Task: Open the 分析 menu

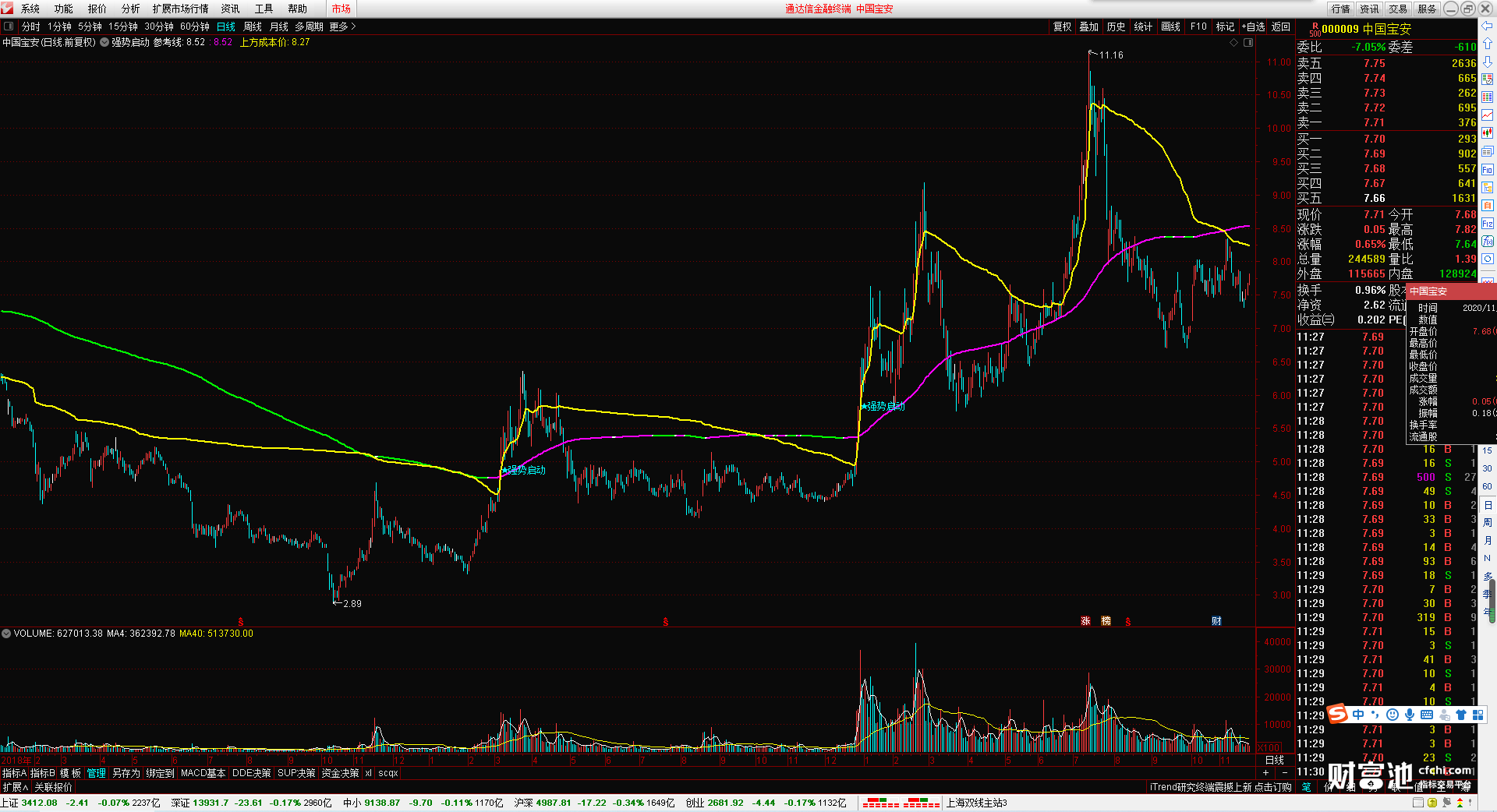Action: (x=131, y=9)
